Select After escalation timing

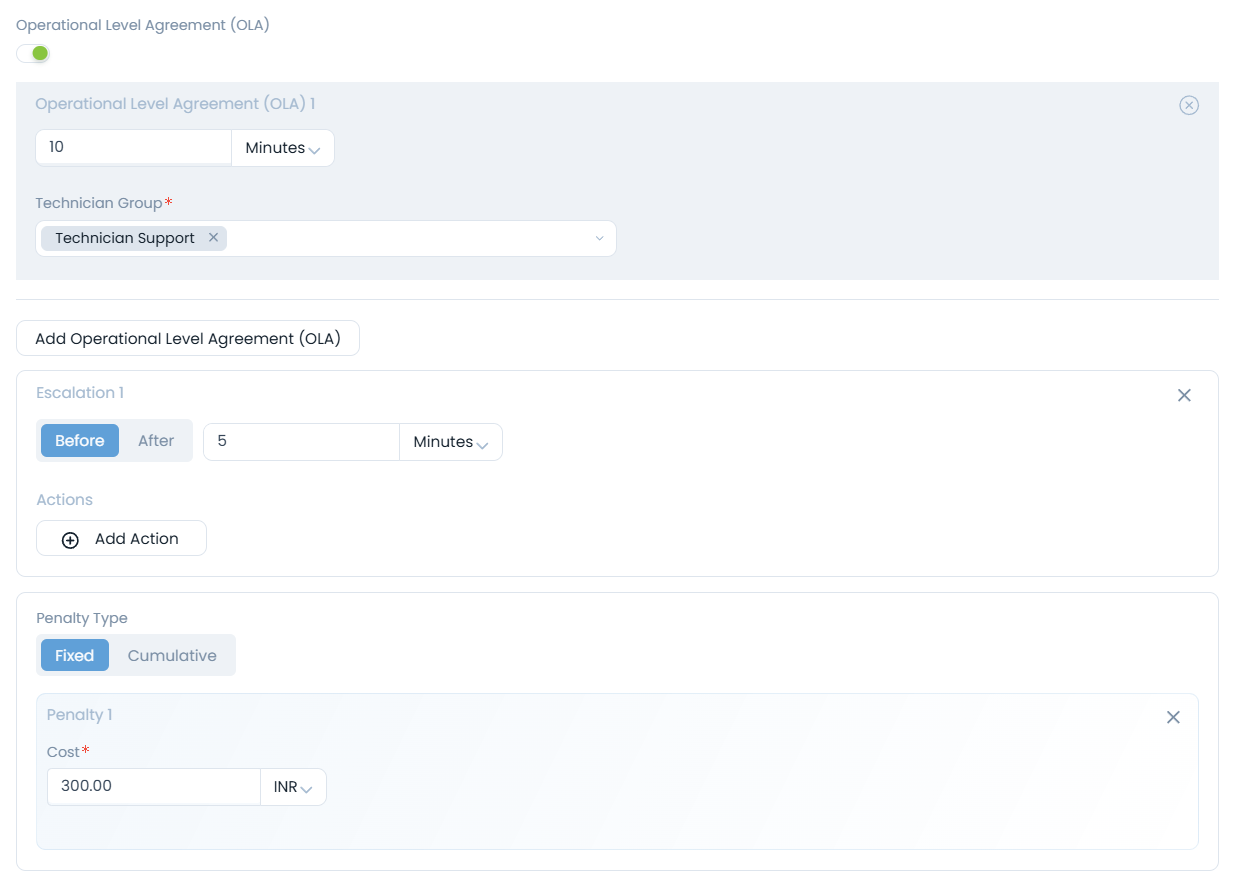[156, 441]
